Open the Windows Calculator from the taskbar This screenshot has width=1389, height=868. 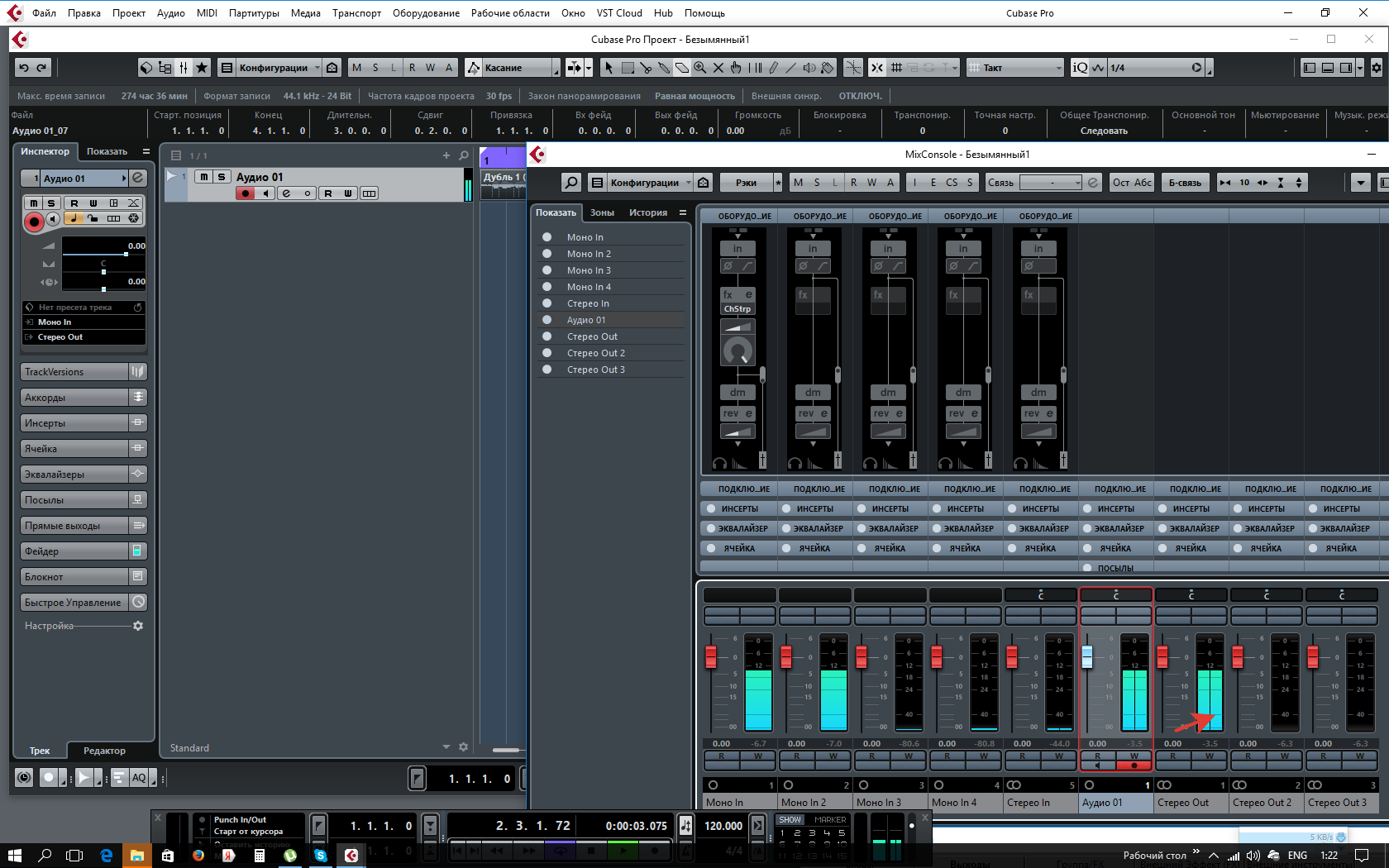pyautogui.click(x=260, y=856)
